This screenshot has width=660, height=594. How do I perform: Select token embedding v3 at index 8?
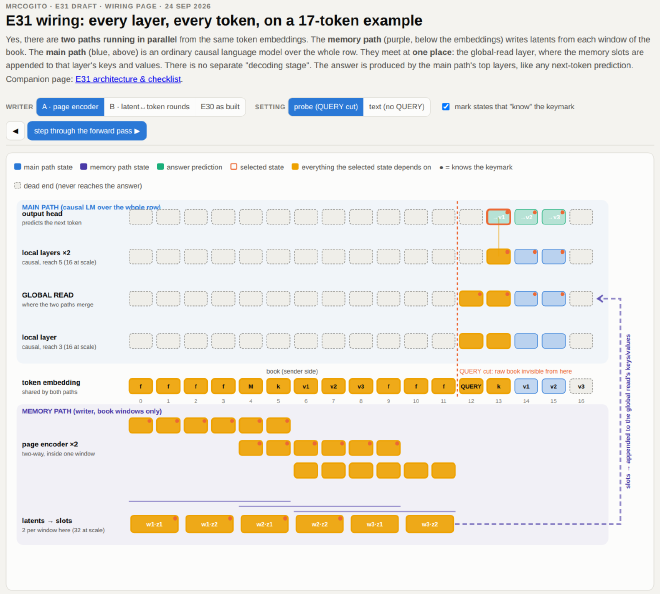pos(361,386)
